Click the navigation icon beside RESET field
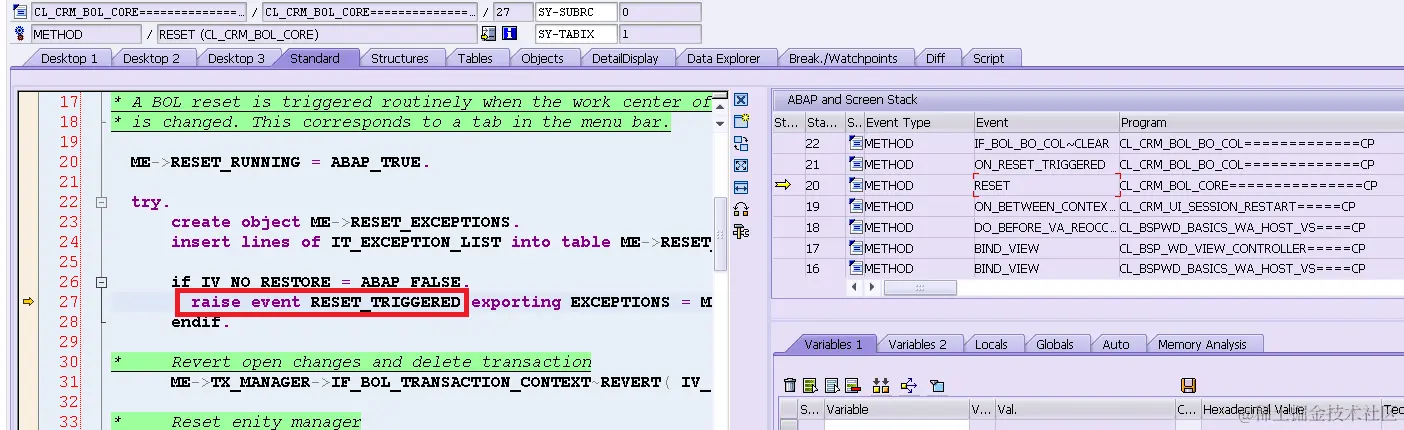The height and width of the screenshot is (430, 1404). [x=488, y=34]
